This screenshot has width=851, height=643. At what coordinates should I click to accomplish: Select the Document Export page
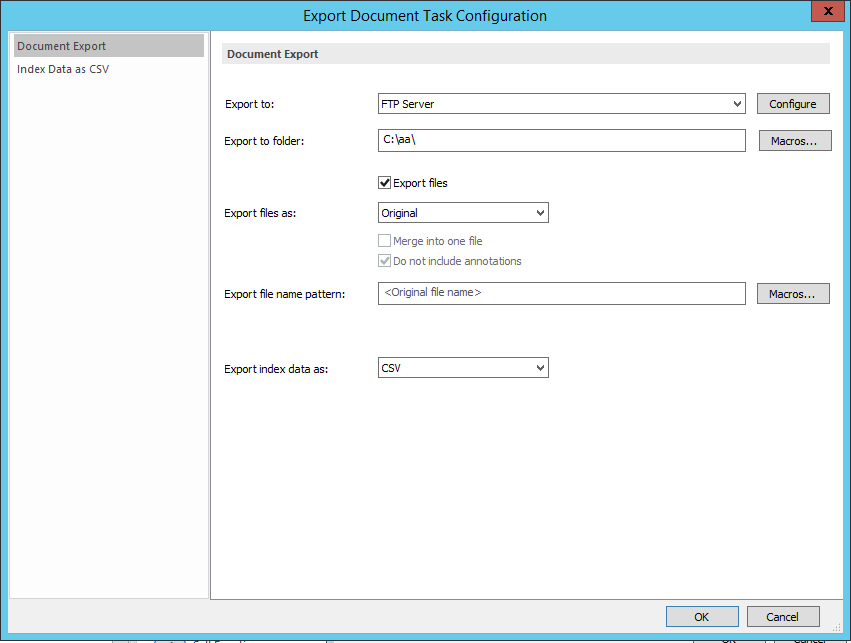coord(60,45)
